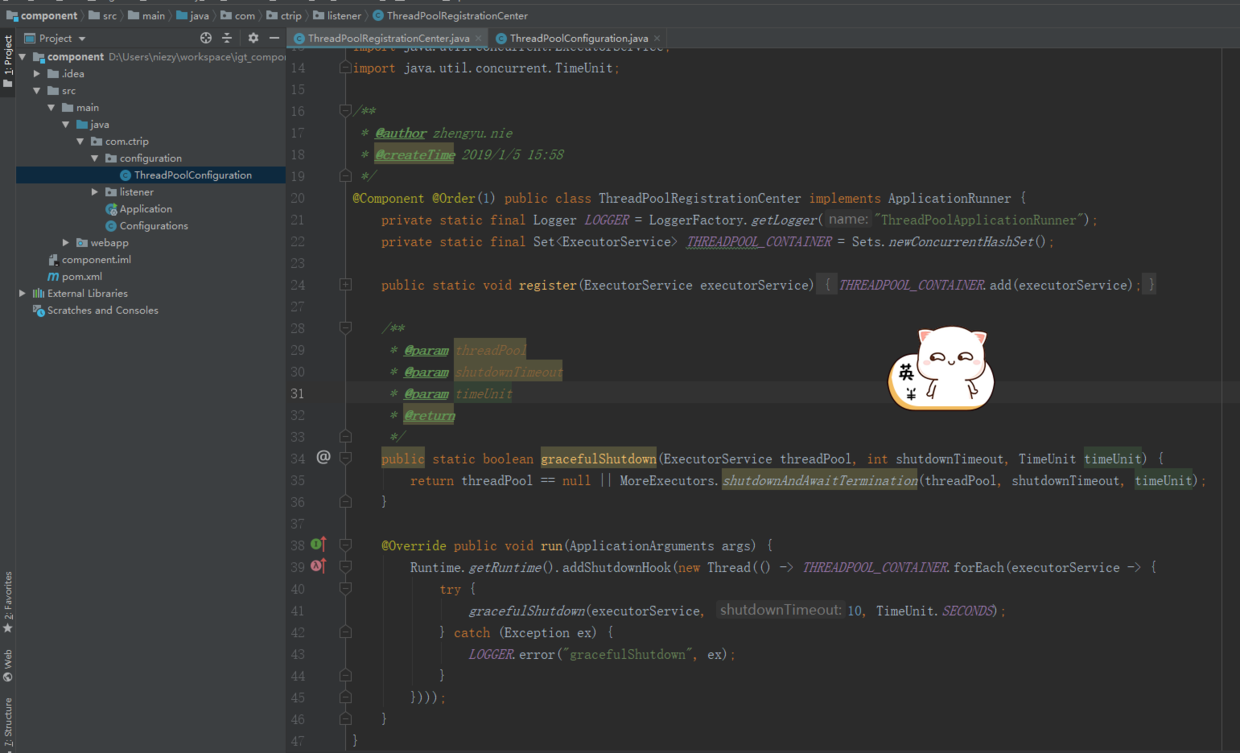Click ThreadPoolRegistrationCenter breadcrumb in navigation bar
The height and width of the screenshot is (753, 1240).
coord(450,16)
